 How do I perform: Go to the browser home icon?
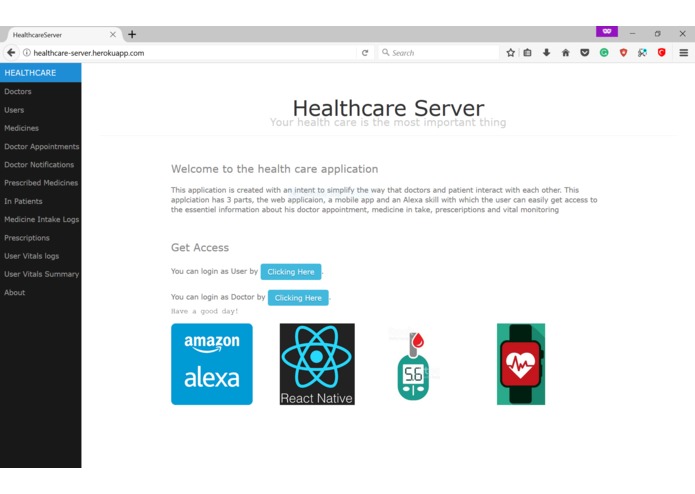566,53
